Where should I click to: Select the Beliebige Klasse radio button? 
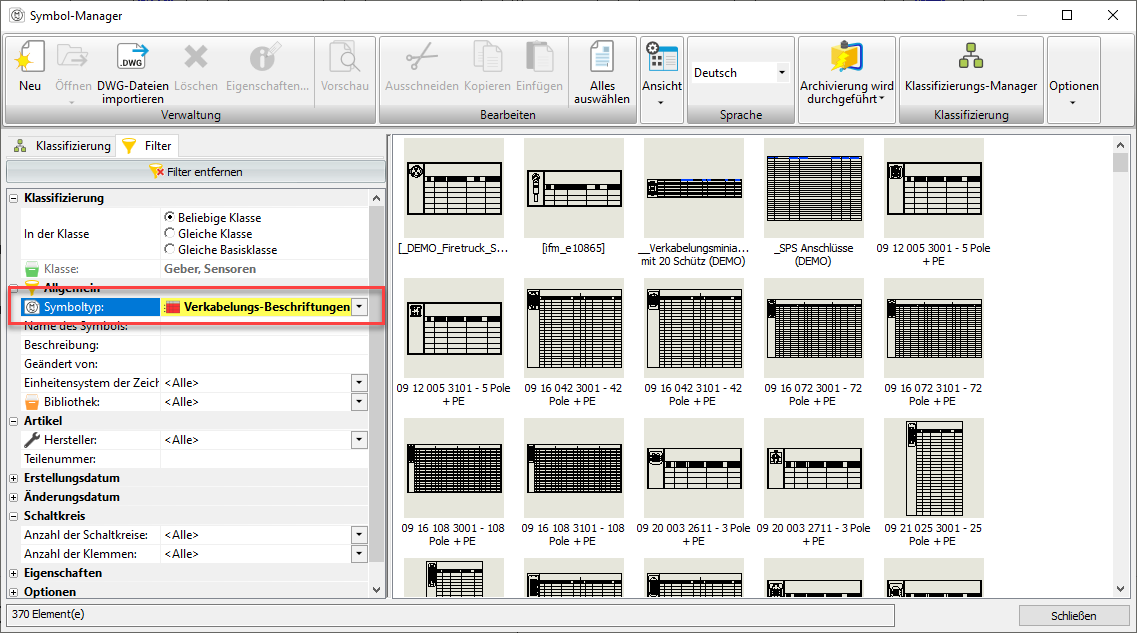[x=169, y=217]
